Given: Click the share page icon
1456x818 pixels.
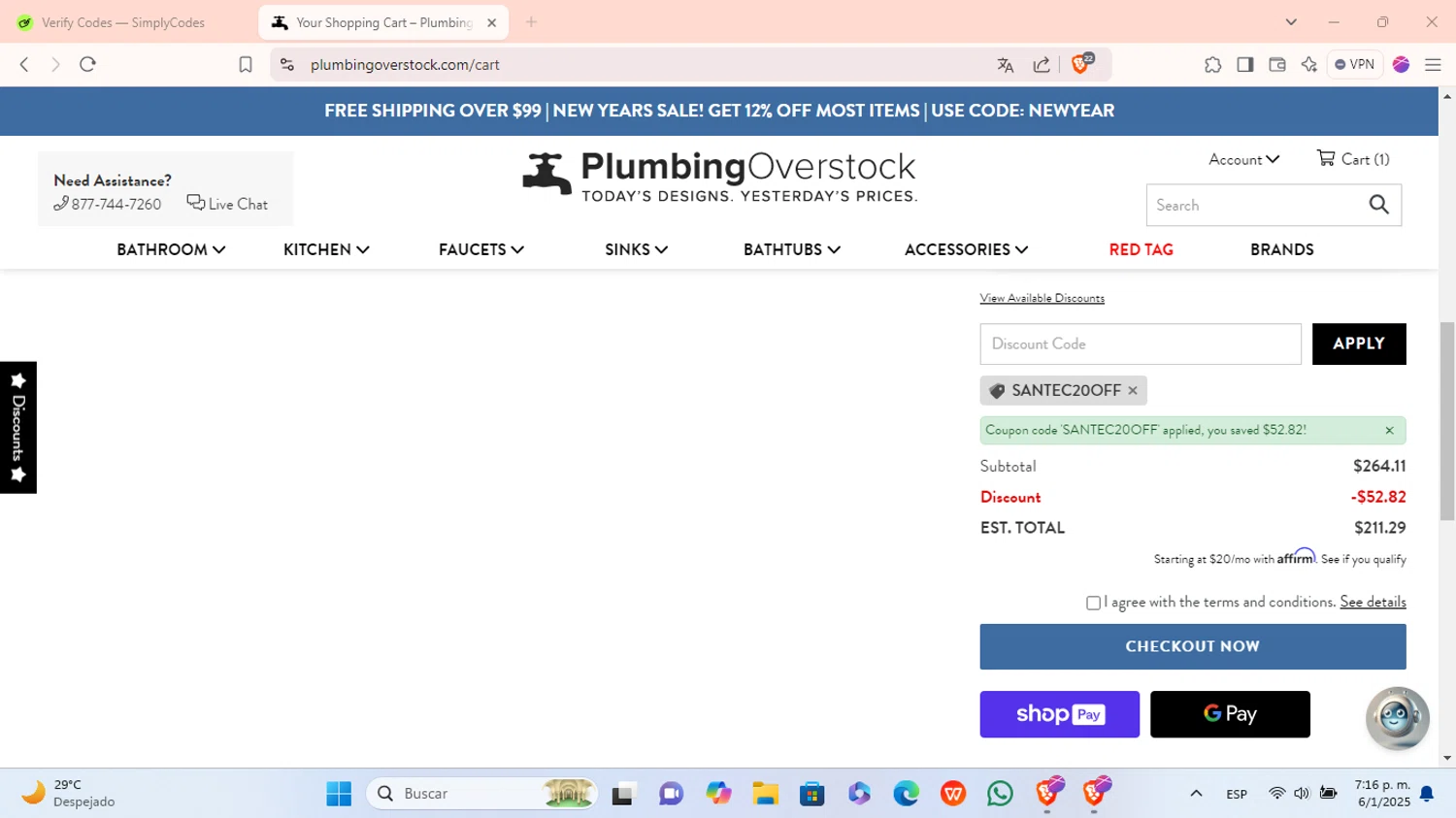Looking at the screenshot, I should (x=1042, y=65).
